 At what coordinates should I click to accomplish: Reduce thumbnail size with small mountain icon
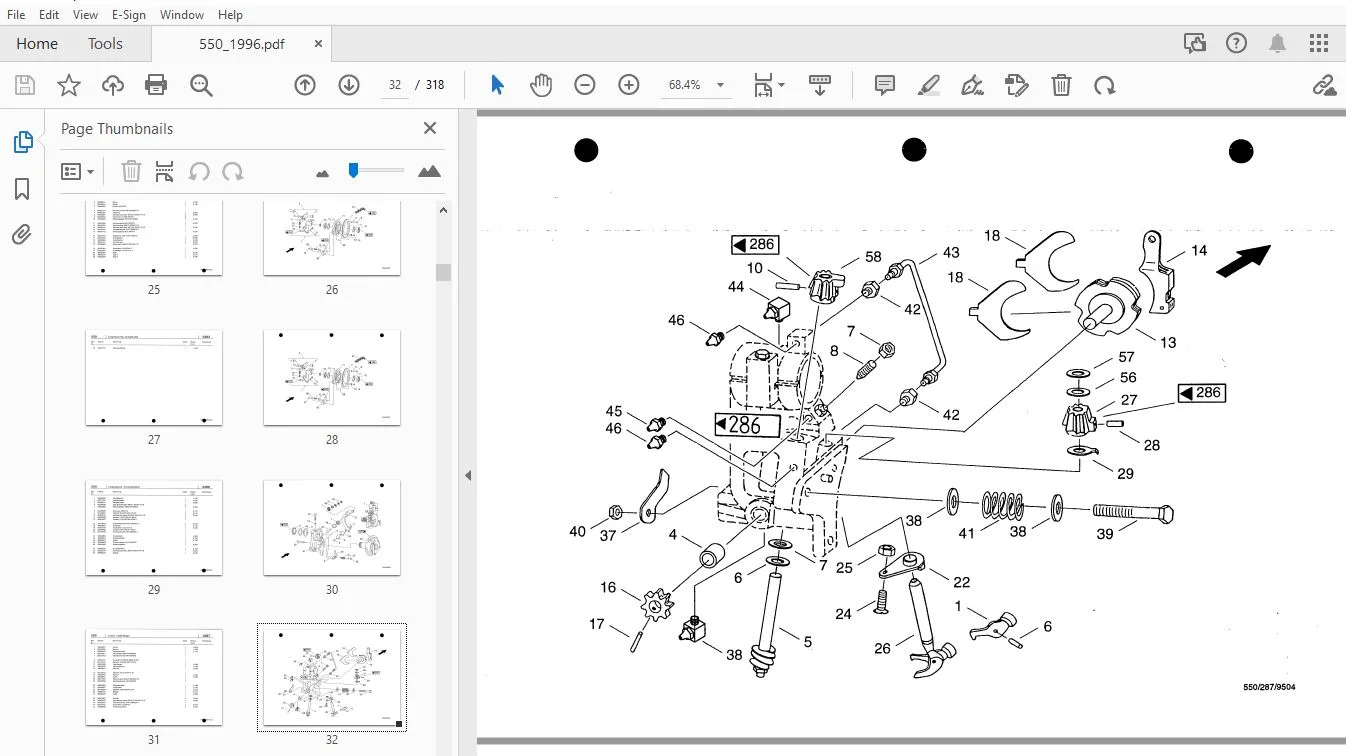click(322, 173)
